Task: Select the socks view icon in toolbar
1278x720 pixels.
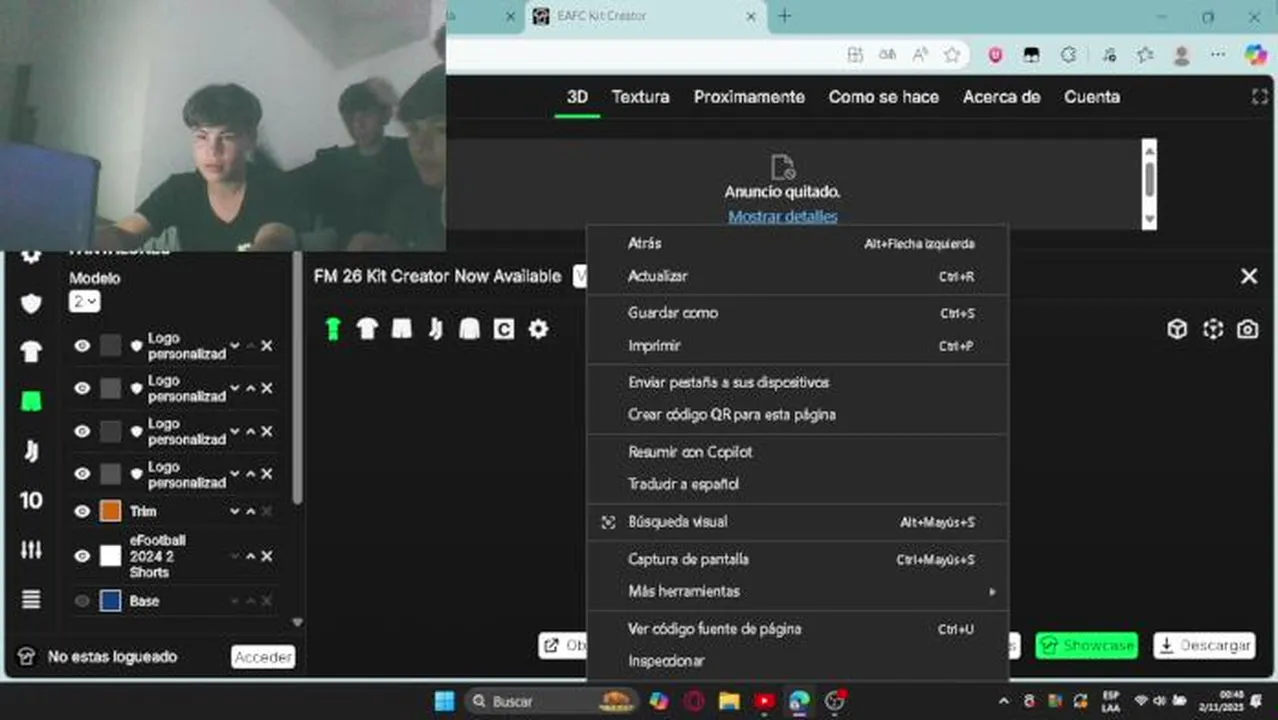Action: point(435,329)
